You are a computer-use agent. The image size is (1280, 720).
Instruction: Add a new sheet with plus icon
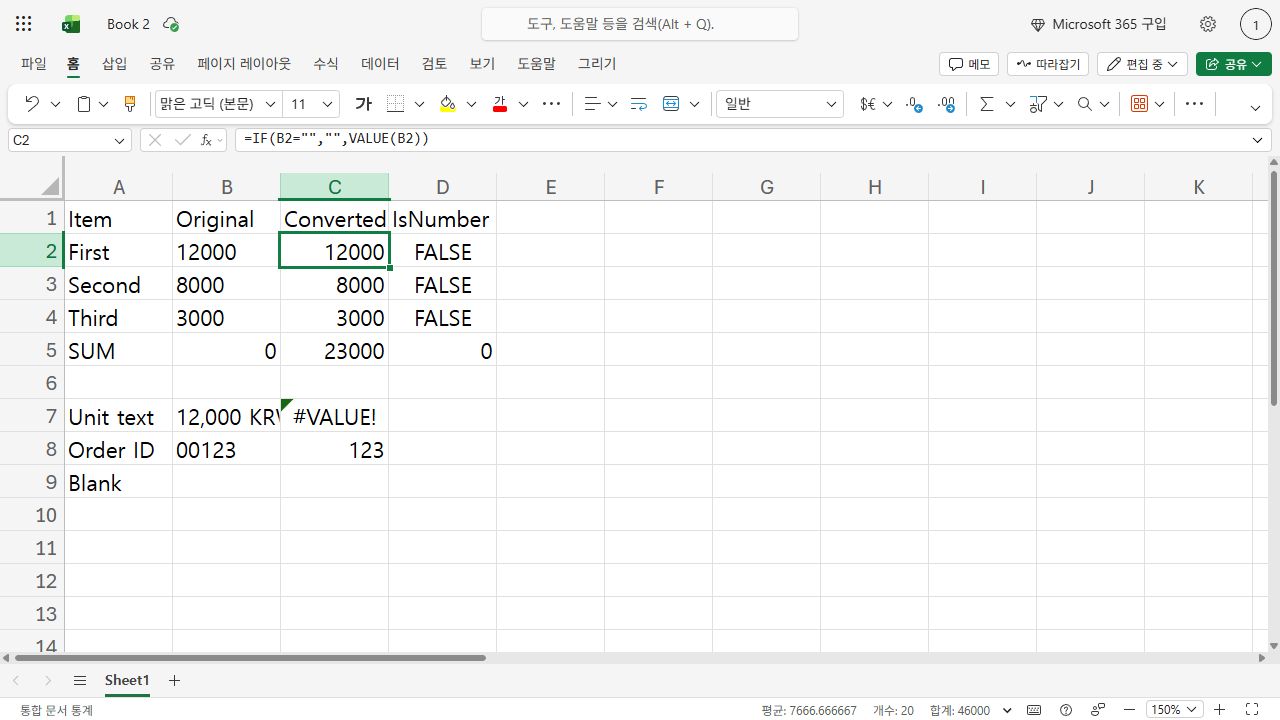pyautogui.click(x=174, y=680)
